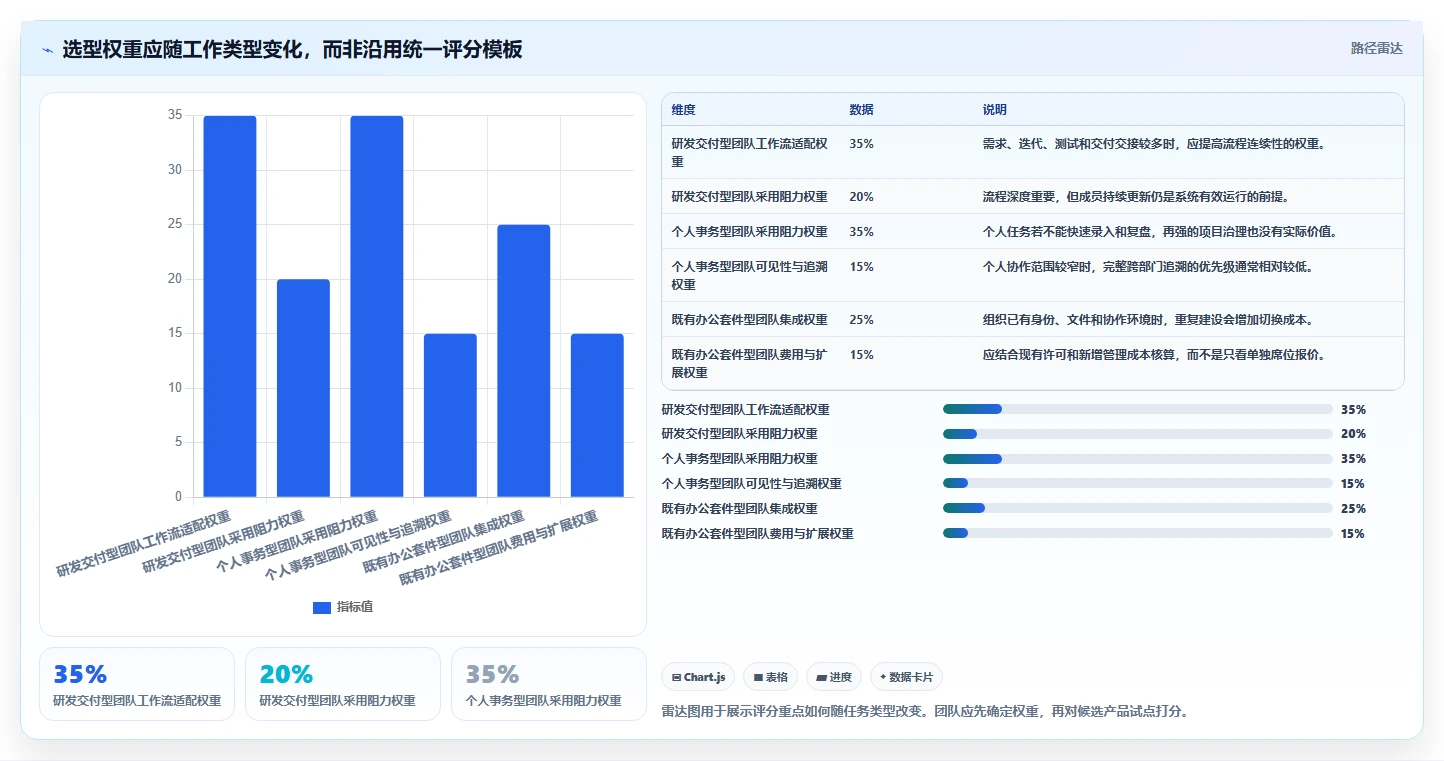Click the description starting 个人任务若不能快速录入
Screen dimensions: 1444x761
click(x=1160, y=231)
